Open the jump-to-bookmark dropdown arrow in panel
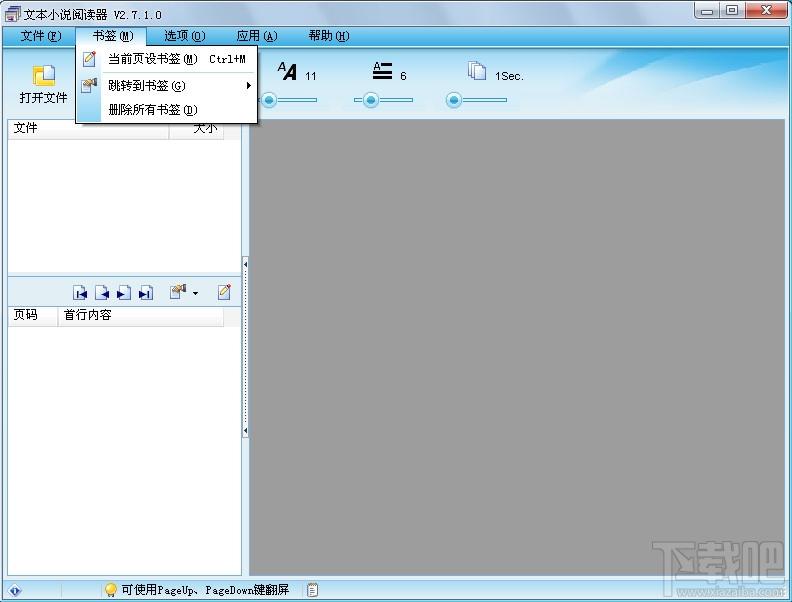 [x=195, y=293]
